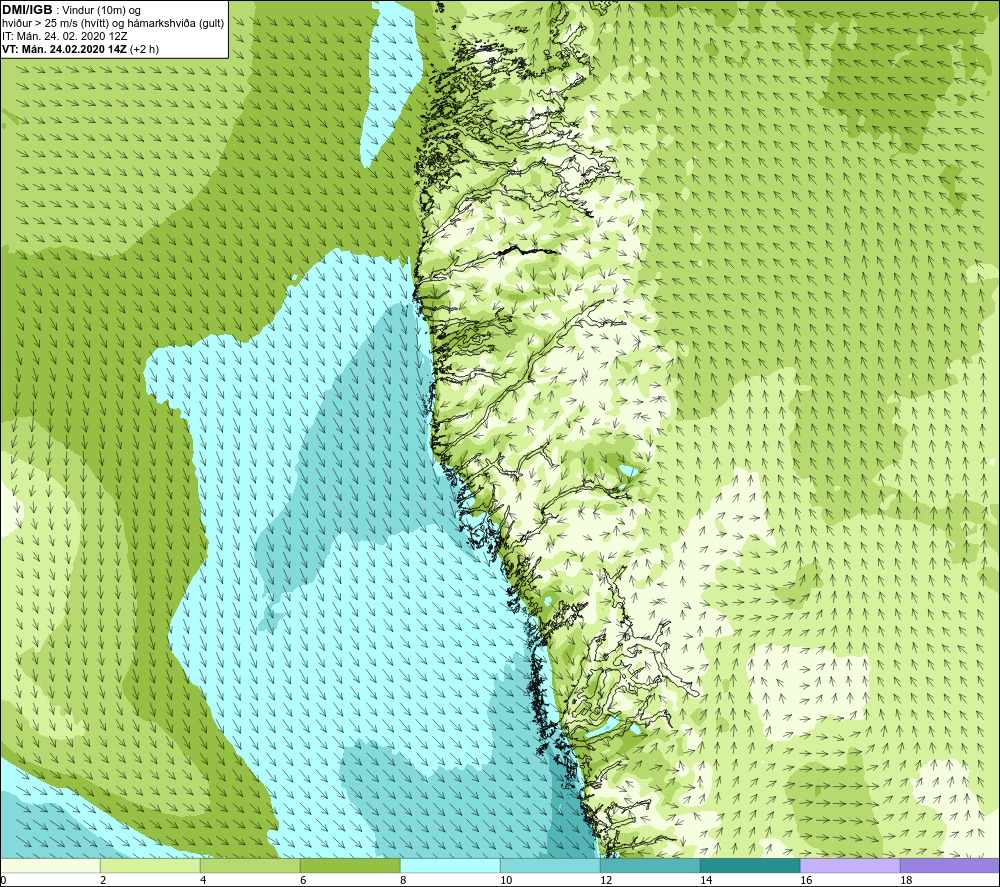
Task: Click the legend scale value 10
Action: [506, 880]
